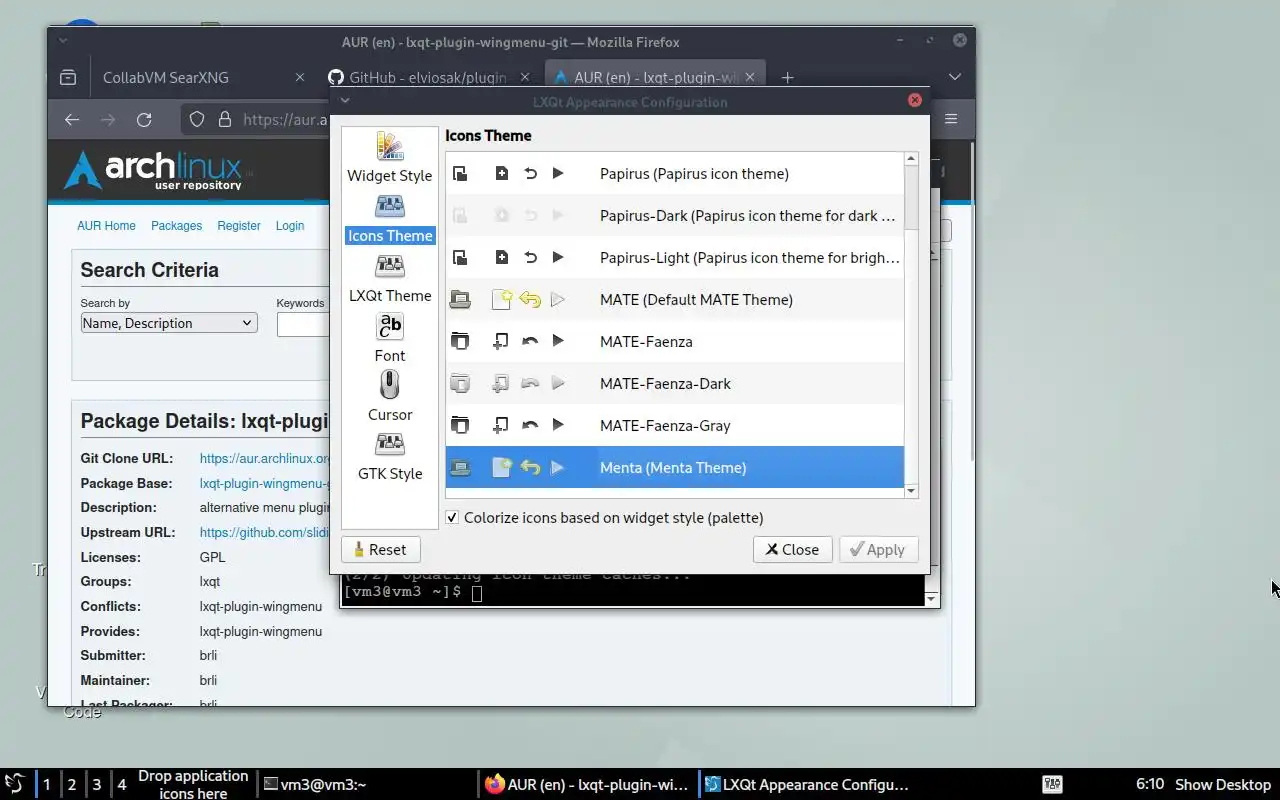Viewport: 1280px width, 800px height.
Task: Click the Keywords search input field
Action: click(x=304, y=324)
